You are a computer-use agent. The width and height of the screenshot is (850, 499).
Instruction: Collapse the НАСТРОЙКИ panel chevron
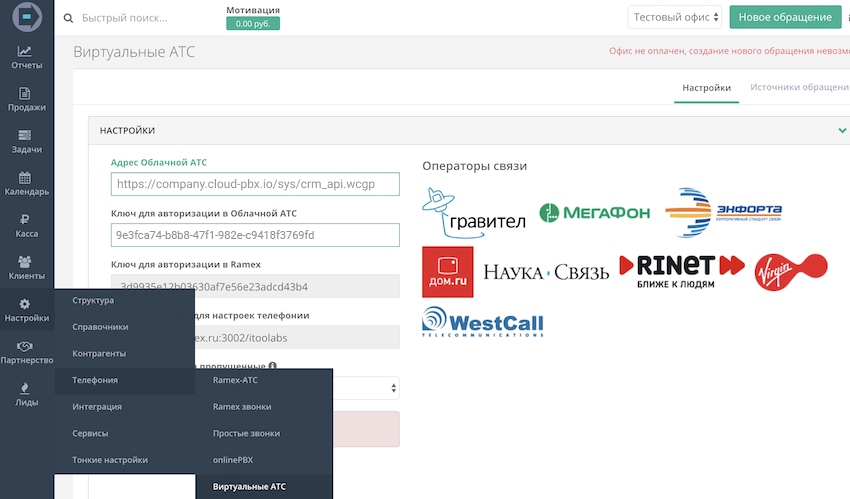click(x=842, y=130)
